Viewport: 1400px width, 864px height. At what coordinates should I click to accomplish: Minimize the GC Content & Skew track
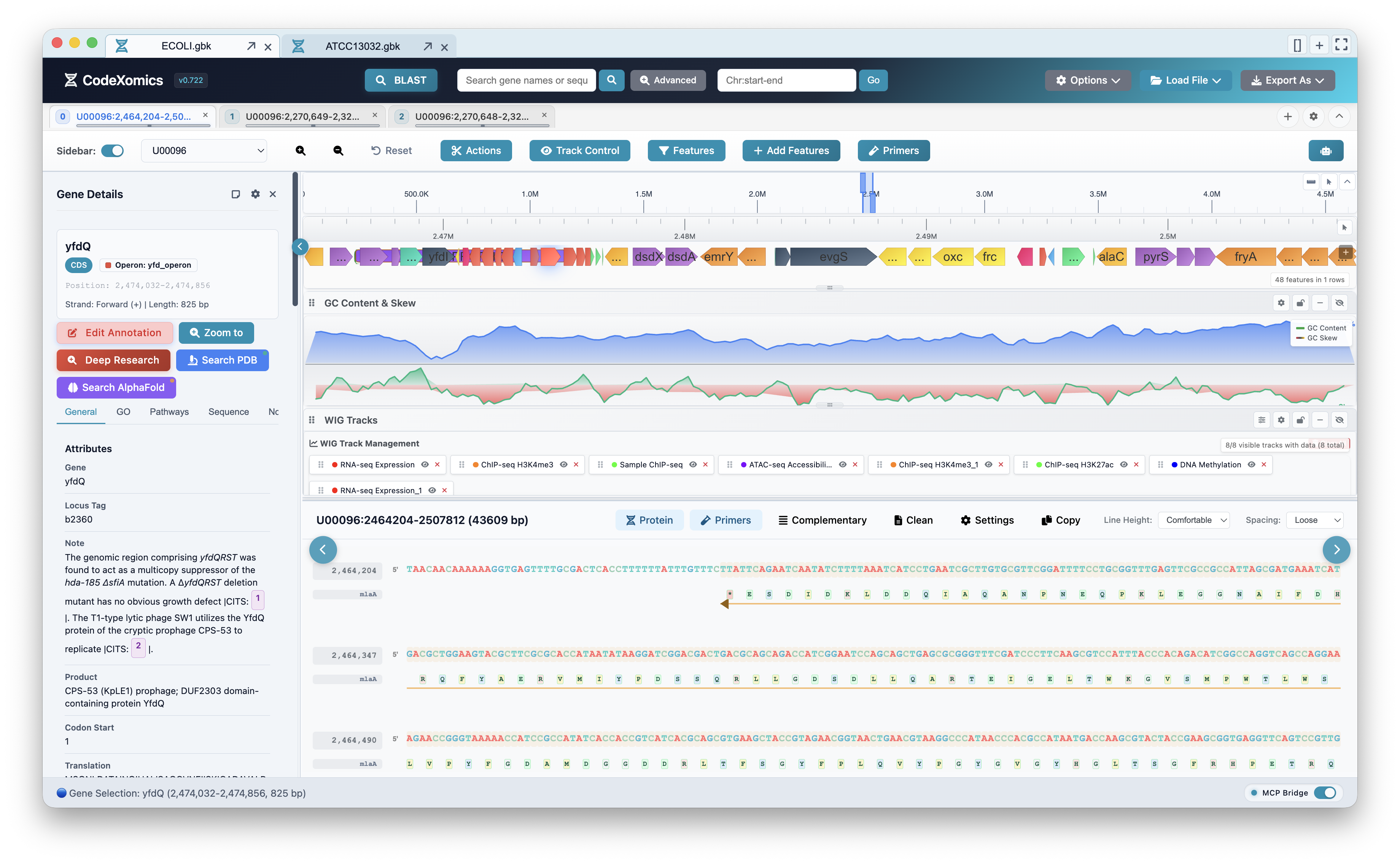click(1320, 303)
